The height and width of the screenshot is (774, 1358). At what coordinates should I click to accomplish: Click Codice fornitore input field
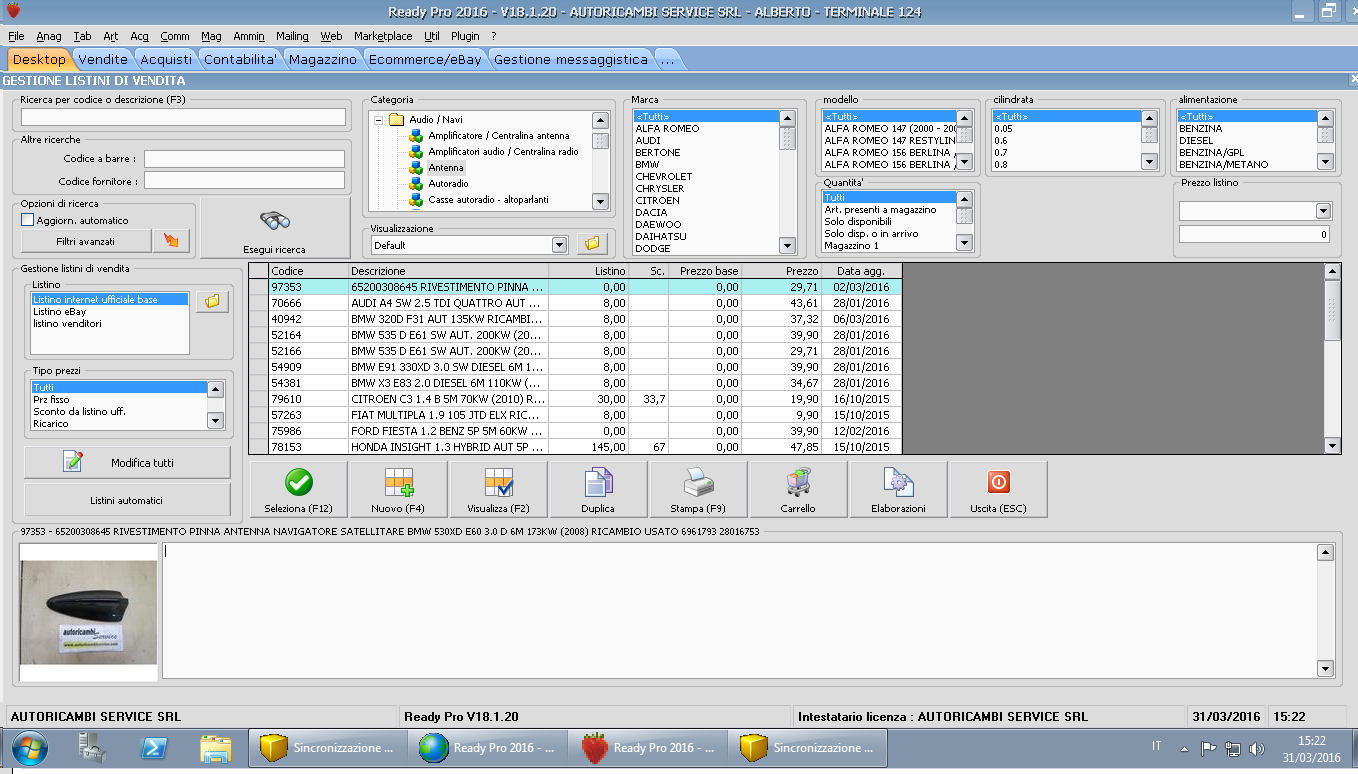244,181
